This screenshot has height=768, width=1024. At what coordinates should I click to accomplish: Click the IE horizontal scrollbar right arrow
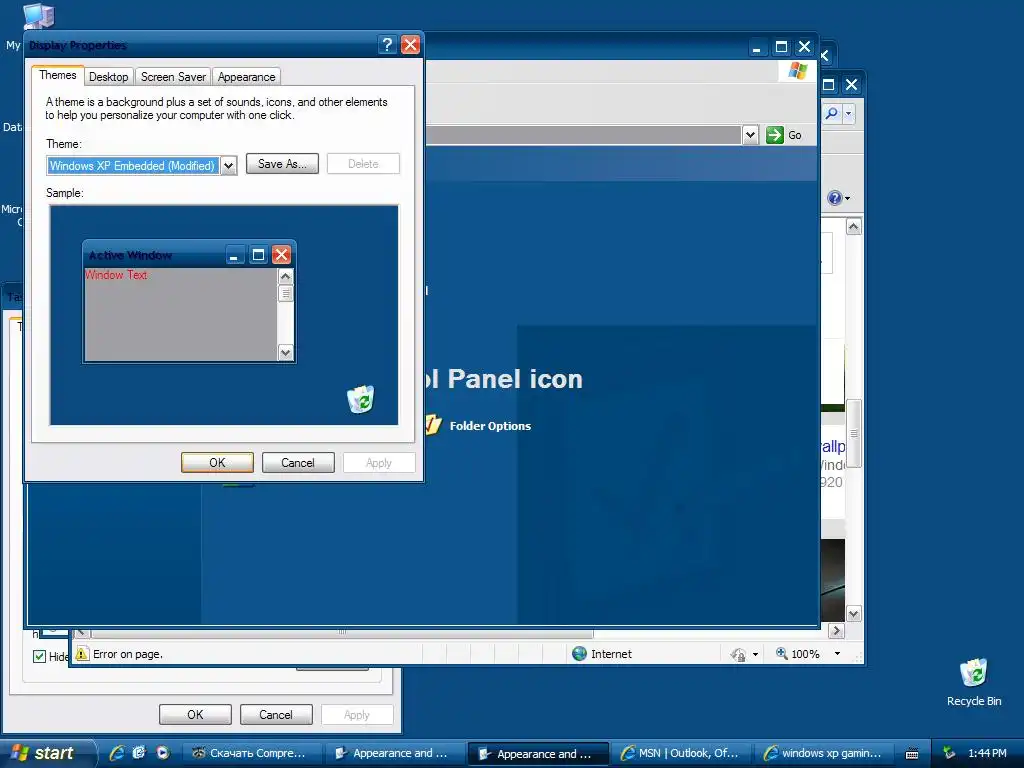pos(837,631)
